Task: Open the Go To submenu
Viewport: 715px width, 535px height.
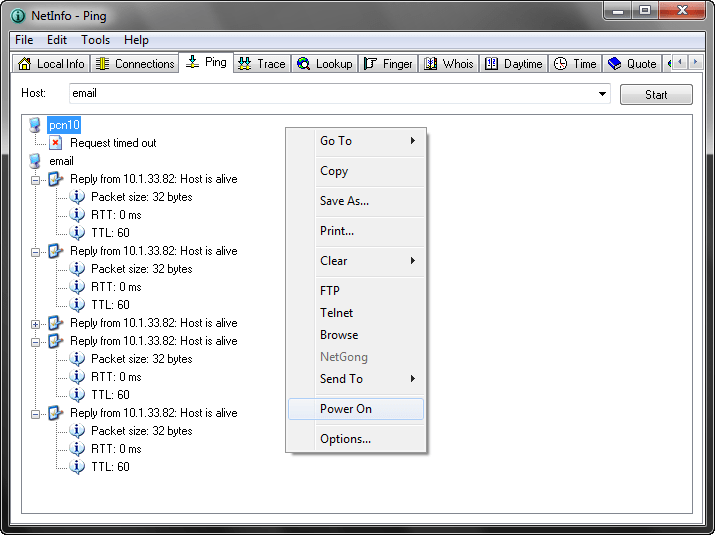Action: [356, 141]
